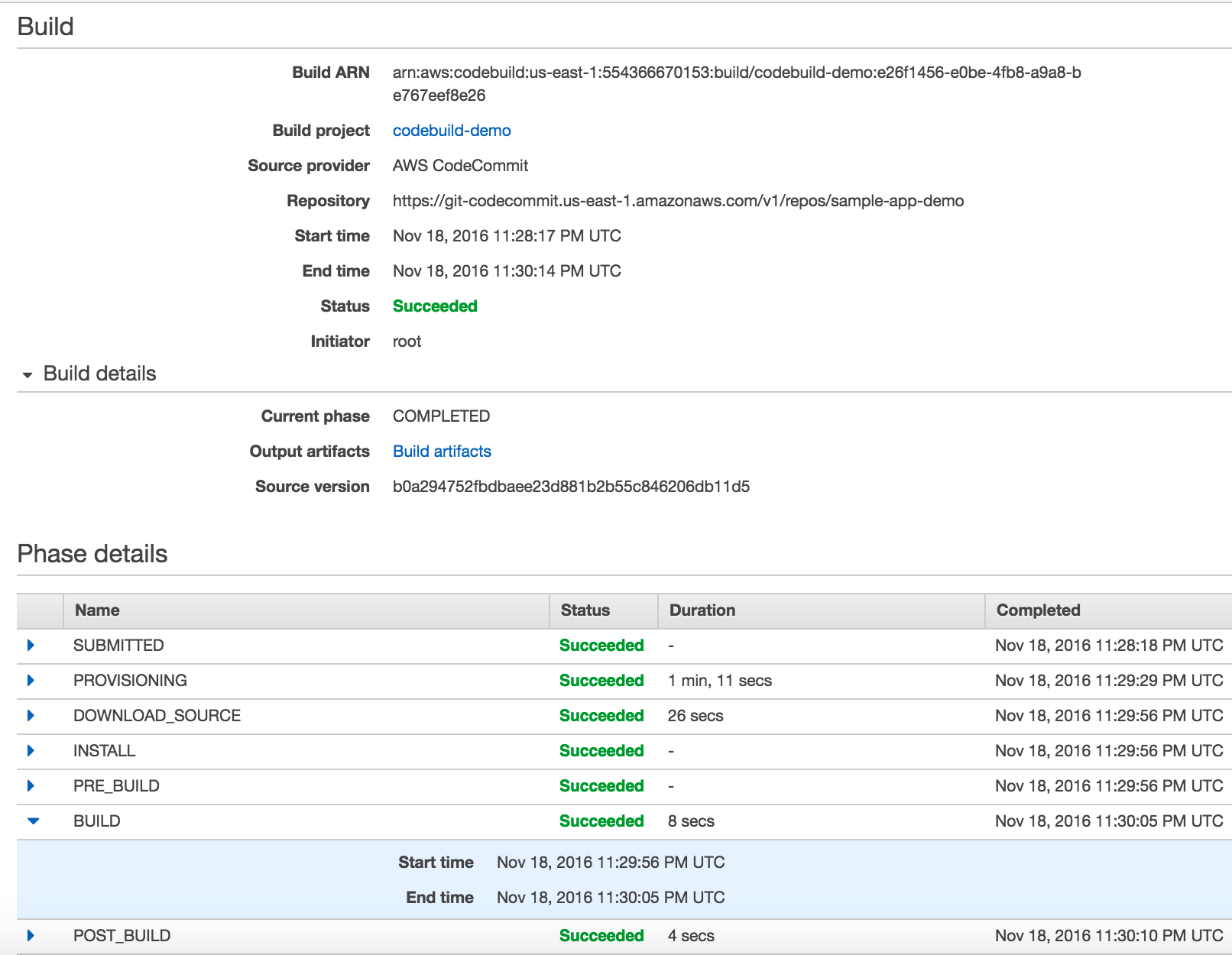Click the PROVISIONING Succeeded status
This screenshot has width=1232, height=955.
[x=601, y=680]
